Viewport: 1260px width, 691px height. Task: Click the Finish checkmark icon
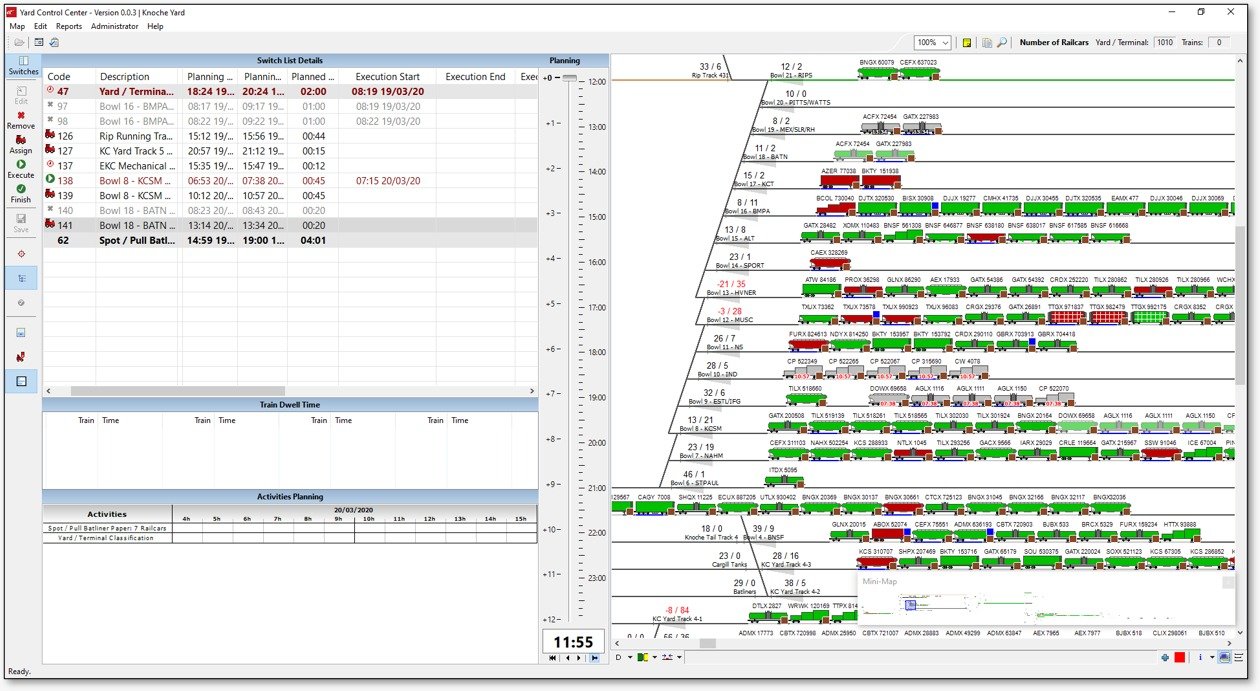(21, 192)
